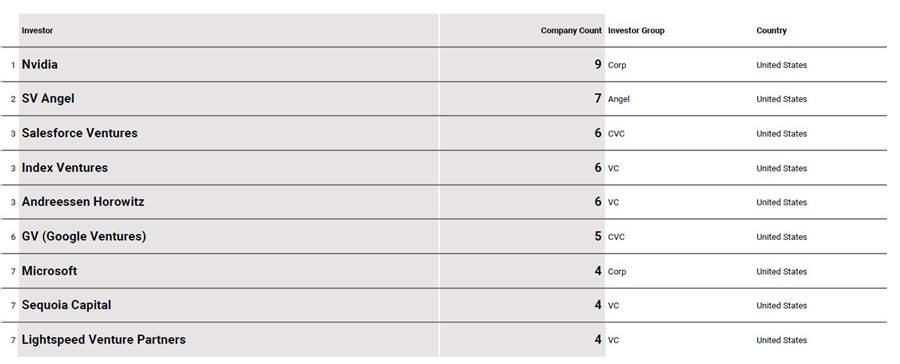This screenshot has height=364, width=900.
Task: Select Salesforce Ventures in the list
Action: pyautogui.click(x=80, y=133)
